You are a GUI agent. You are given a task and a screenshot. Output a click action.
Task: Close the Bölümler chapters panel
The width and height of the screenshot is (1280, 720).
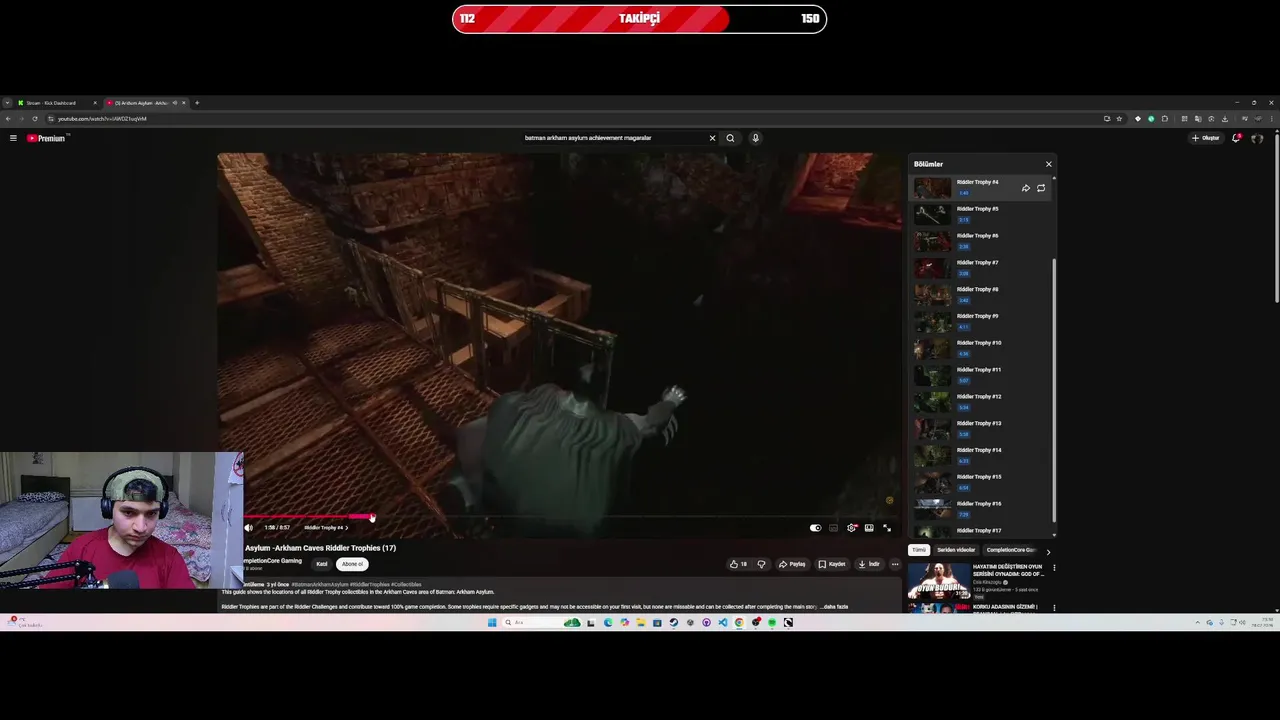[x=1048, y=164]
